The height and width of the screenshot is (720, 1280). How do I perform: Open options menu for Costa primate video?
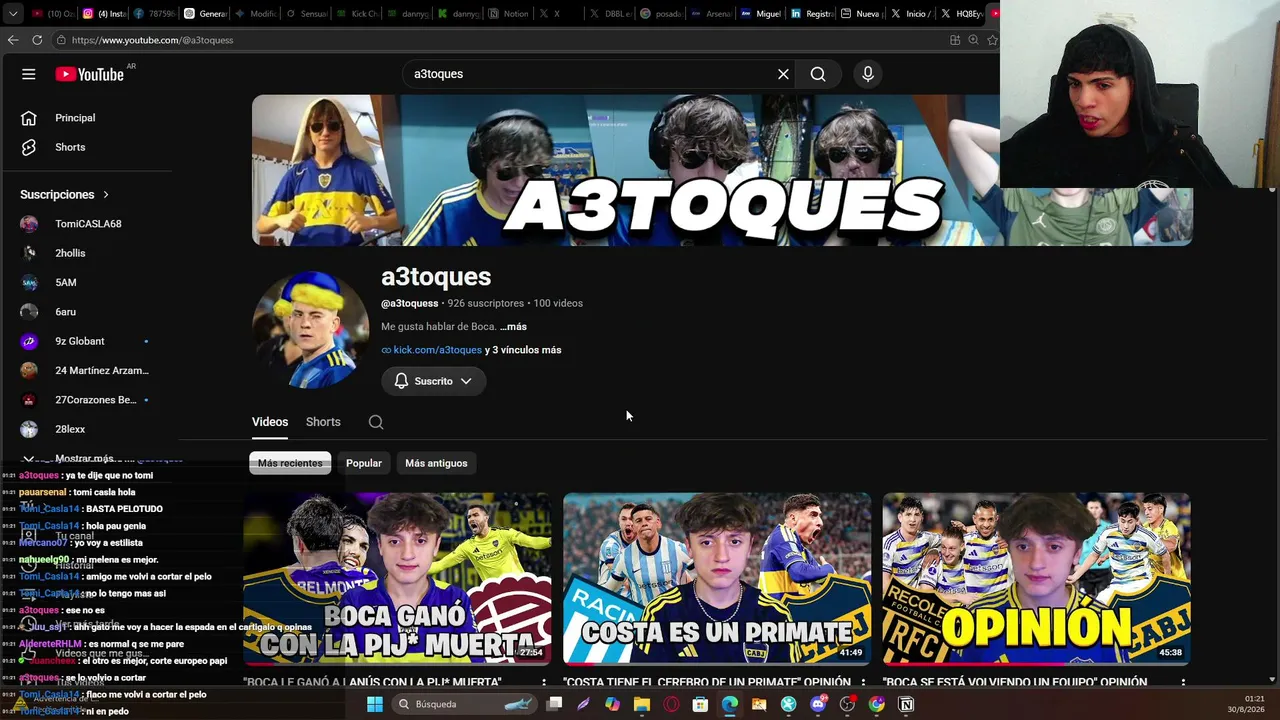tap(863, 683)
